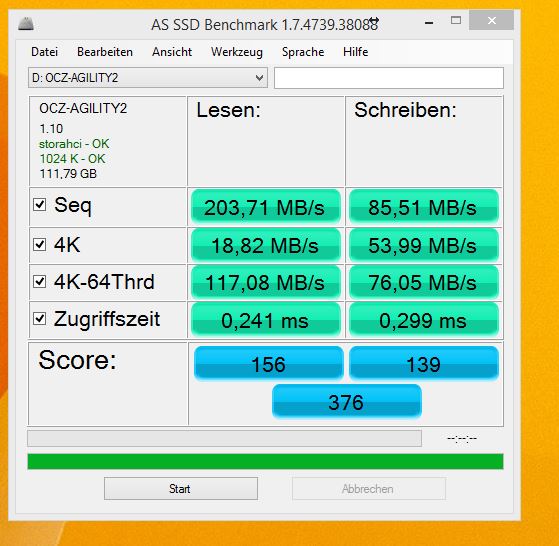Click the 1024 K - OK alignment status
Viewport: 559px width, 546px height.
tap(72, 159)
